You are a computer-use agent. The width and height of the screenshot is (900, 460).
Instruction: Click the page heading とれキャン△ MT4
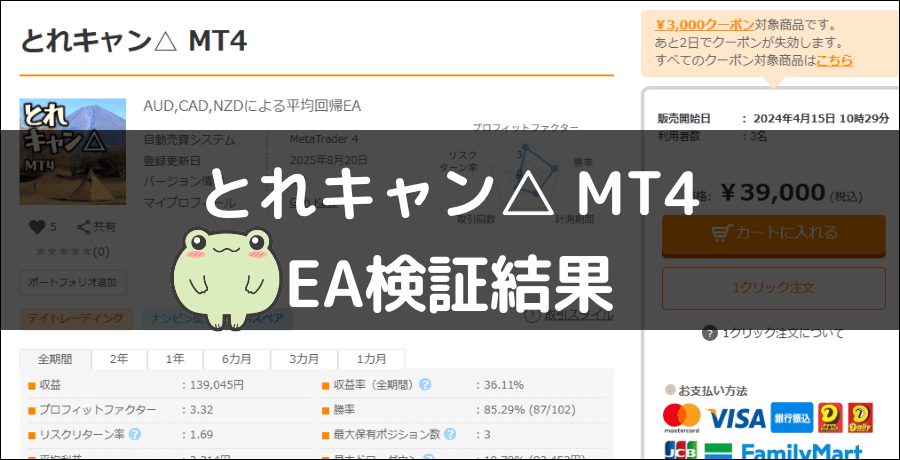(133, 41)
